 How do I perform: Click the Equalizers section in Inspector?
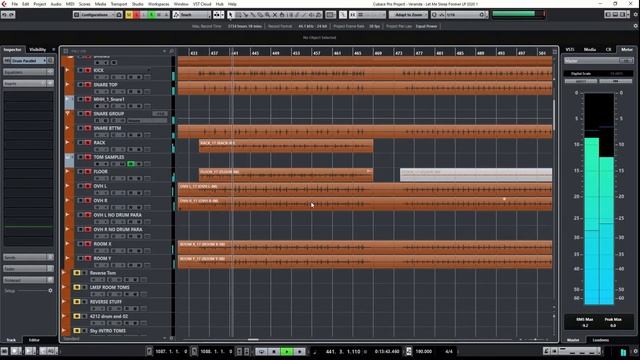pyautogui.click(x=28, y=72)
